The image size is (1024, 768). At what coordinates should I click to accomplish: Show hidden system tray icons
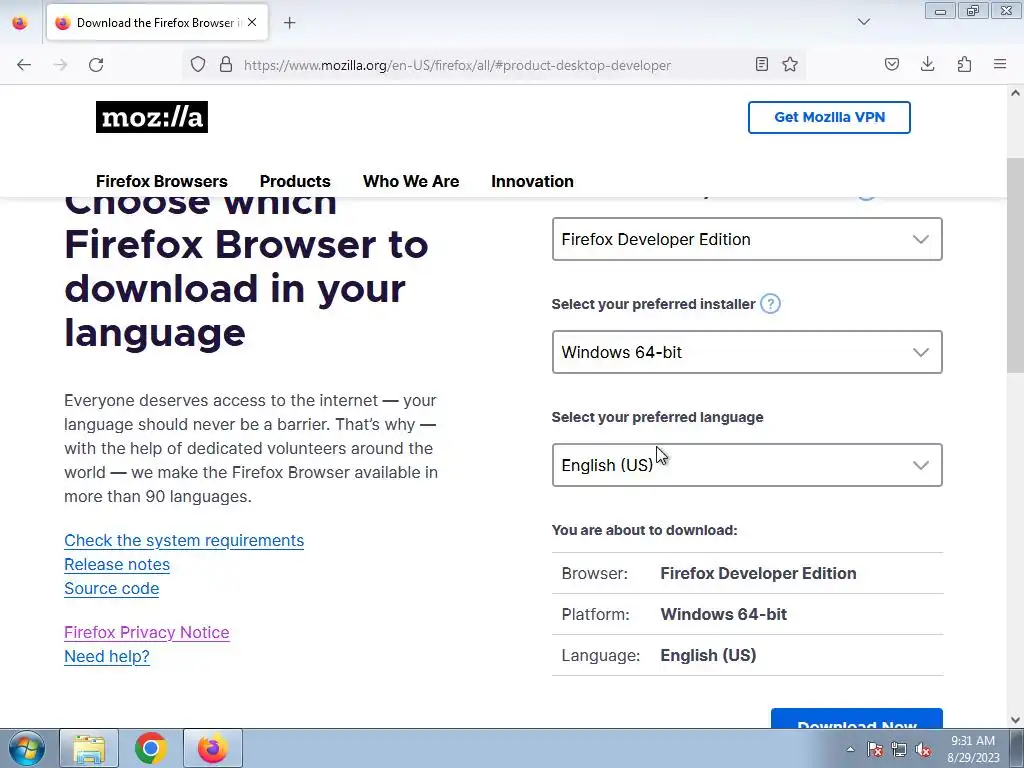coord(850,749)
